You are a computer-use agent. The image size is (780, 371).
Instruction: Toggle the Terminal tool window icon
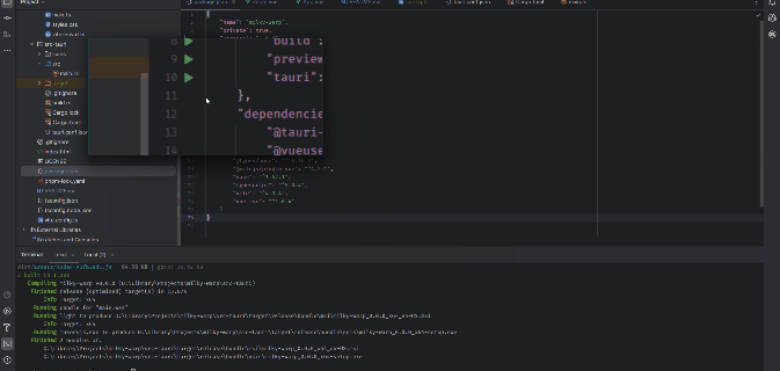pyautogui.click(x=7, y=343)
